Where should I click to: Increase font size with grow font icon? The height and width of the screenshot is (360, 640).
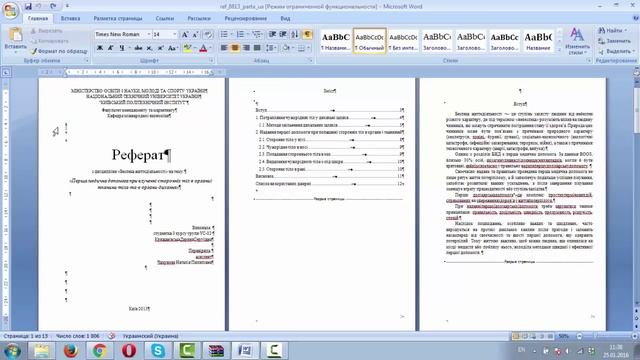coord(185,34)
